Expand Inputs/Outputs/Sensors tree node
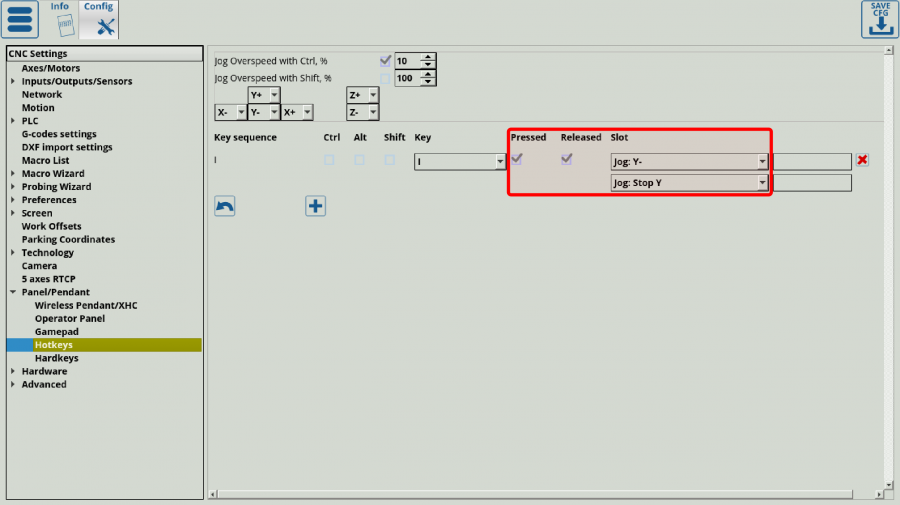The image size is (900, 505). pyautogui.click(x=12, y=81)
